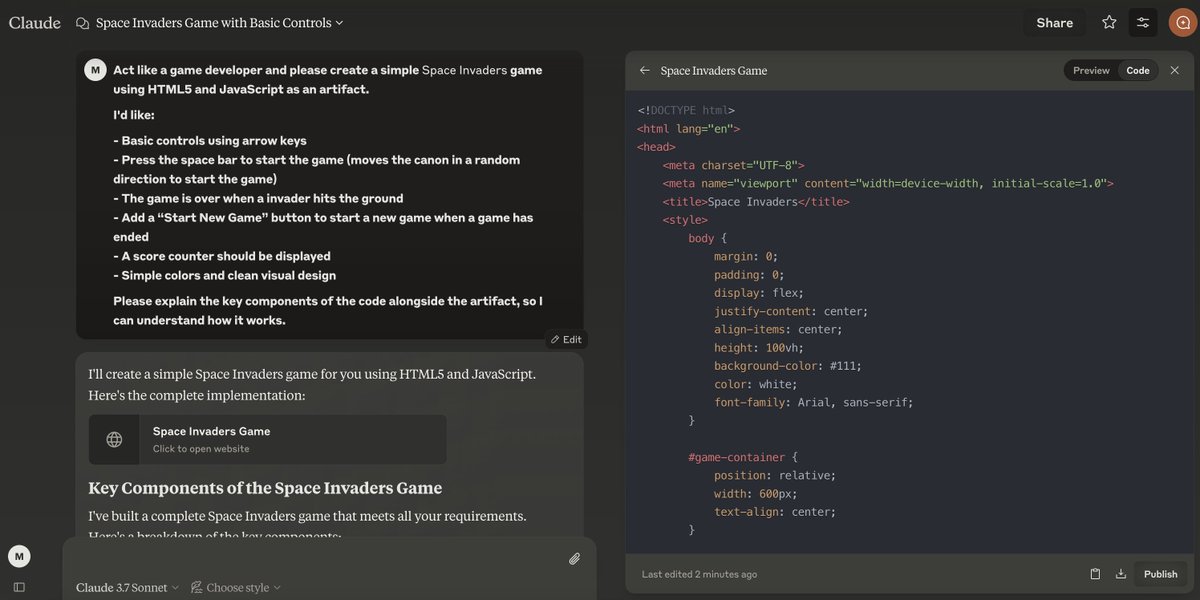The image size is (1200, 600).
Task: Click the chat message input field
Action: [x=320, y=558]
